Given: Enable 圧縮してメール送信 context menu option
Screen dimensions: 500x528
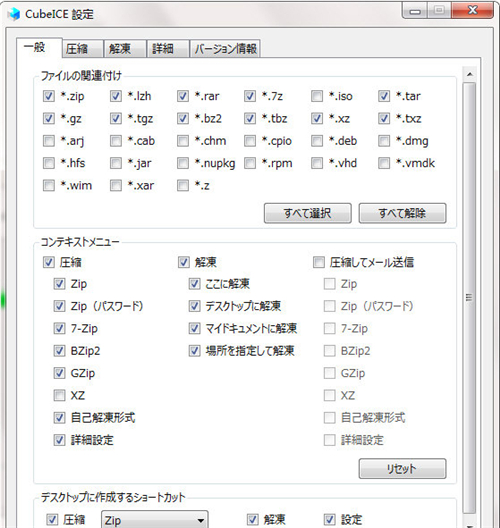Looking at the screenshot, I should coord(319,262).
